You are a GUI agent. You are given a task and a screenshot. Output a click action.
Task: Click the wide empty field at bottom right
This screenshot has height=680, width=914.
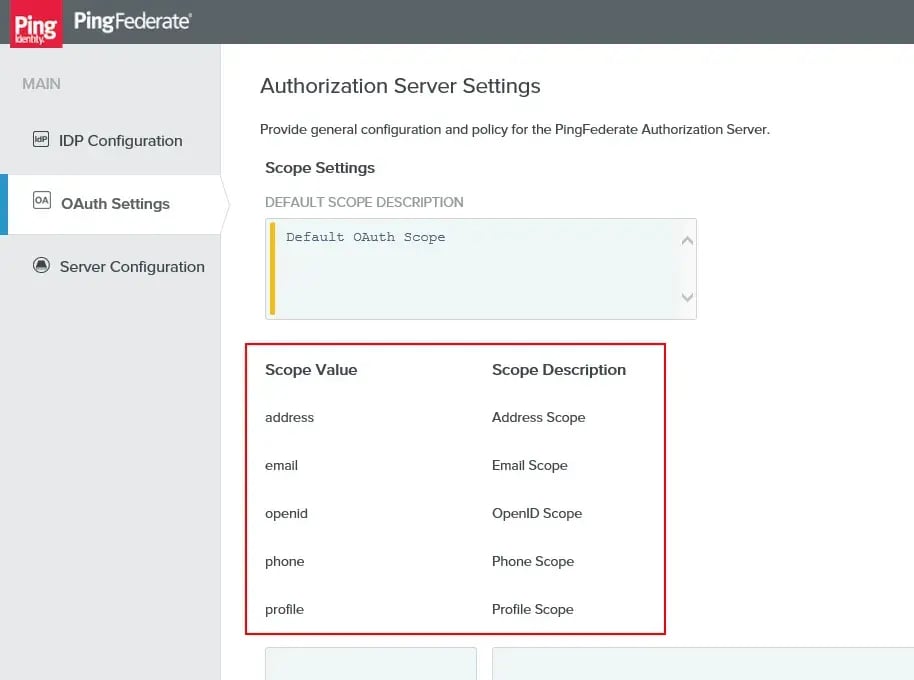click(x=700, y=665)
